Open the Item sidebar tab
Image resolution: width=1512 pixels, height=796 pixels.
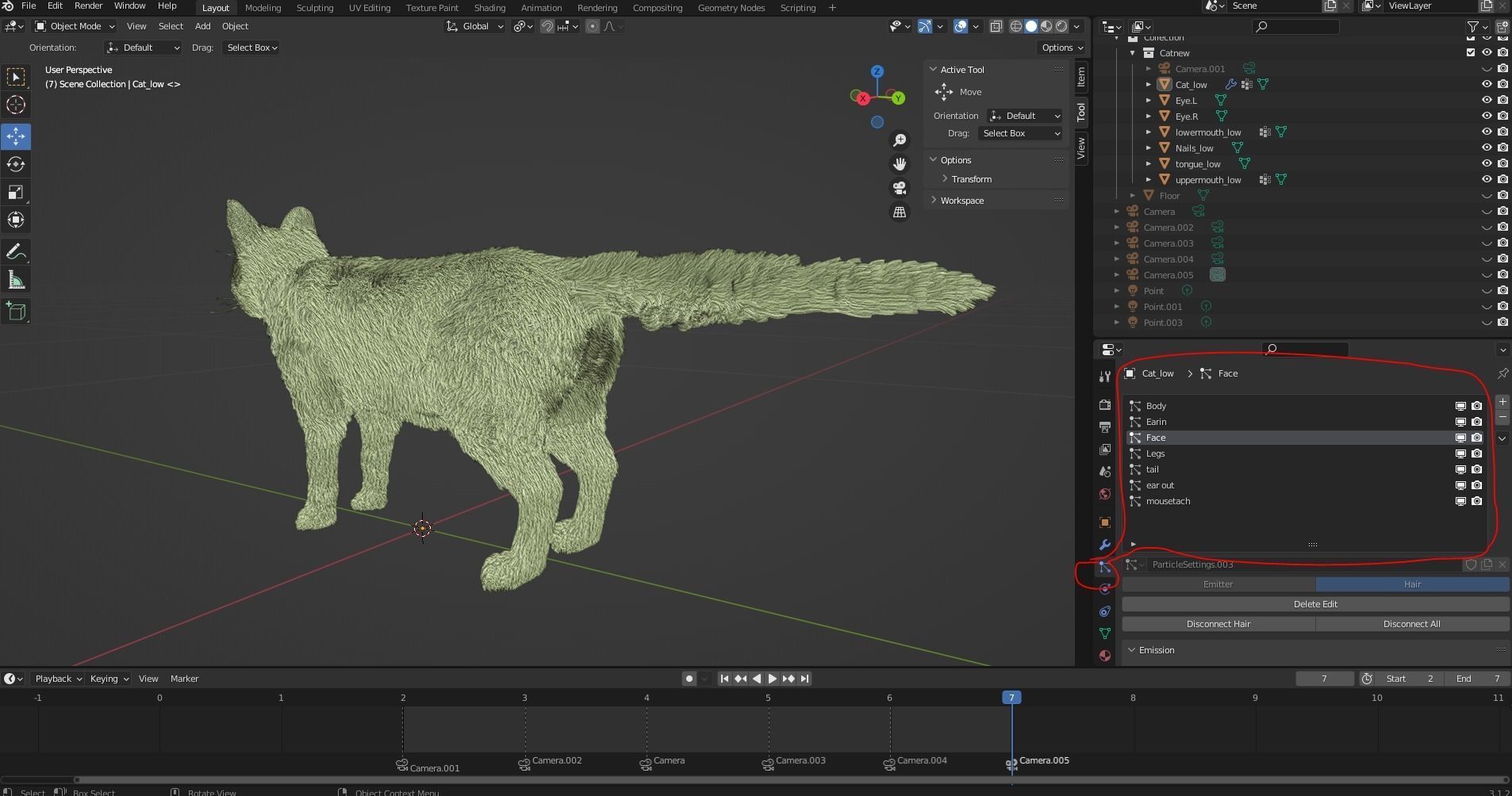pos(1081,77)
